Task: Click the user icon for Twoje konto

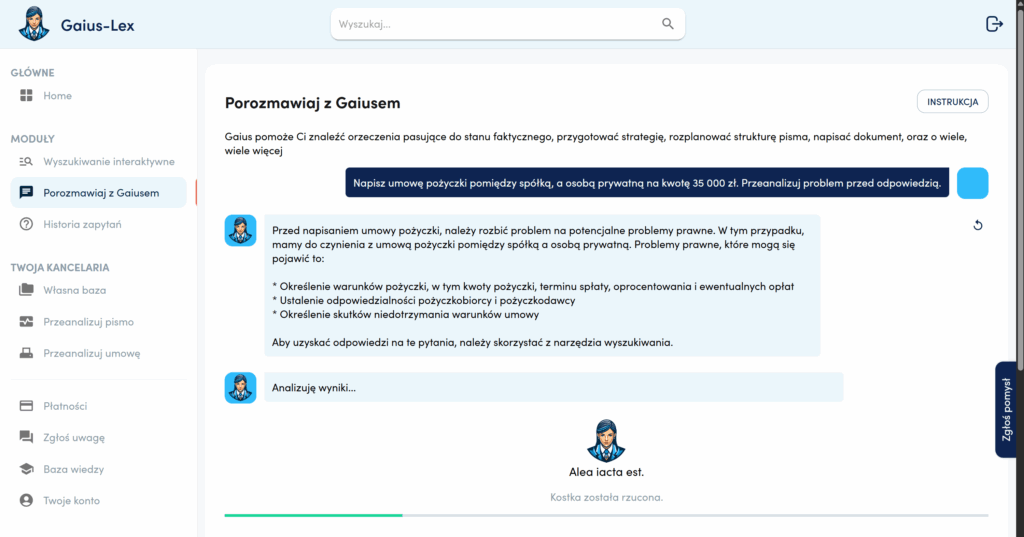Action: point(26,500)
